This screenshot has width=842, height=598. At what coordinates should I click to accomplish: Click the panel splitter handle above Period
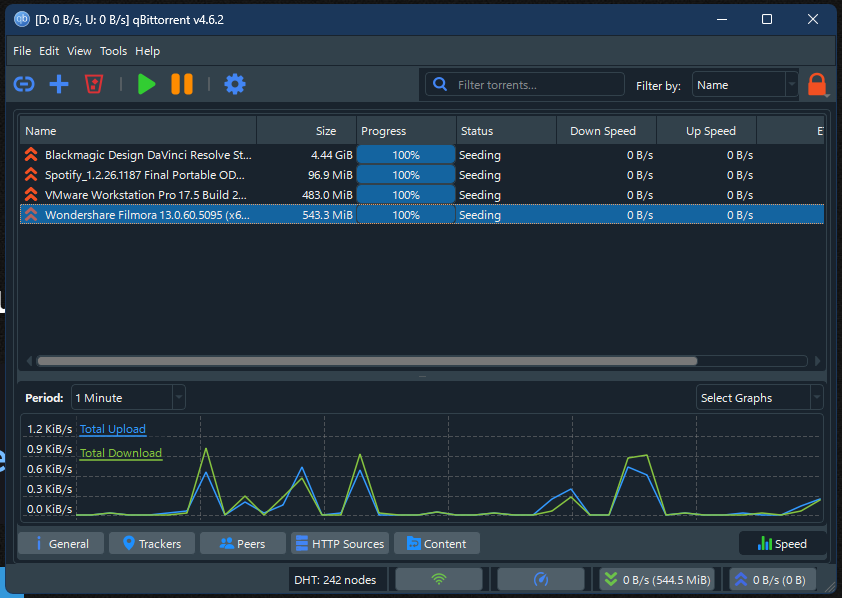(422, 376)
